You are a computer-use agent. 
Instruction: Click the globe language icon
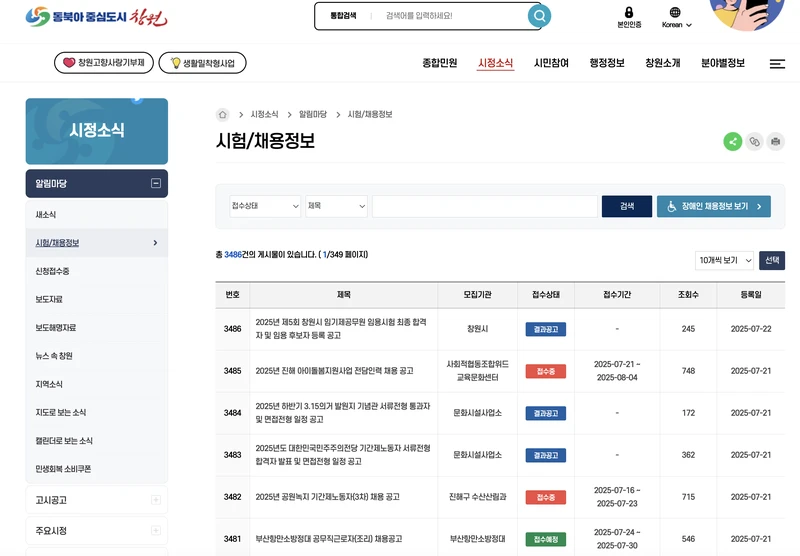pyautogui.click(x=675, y=12)
